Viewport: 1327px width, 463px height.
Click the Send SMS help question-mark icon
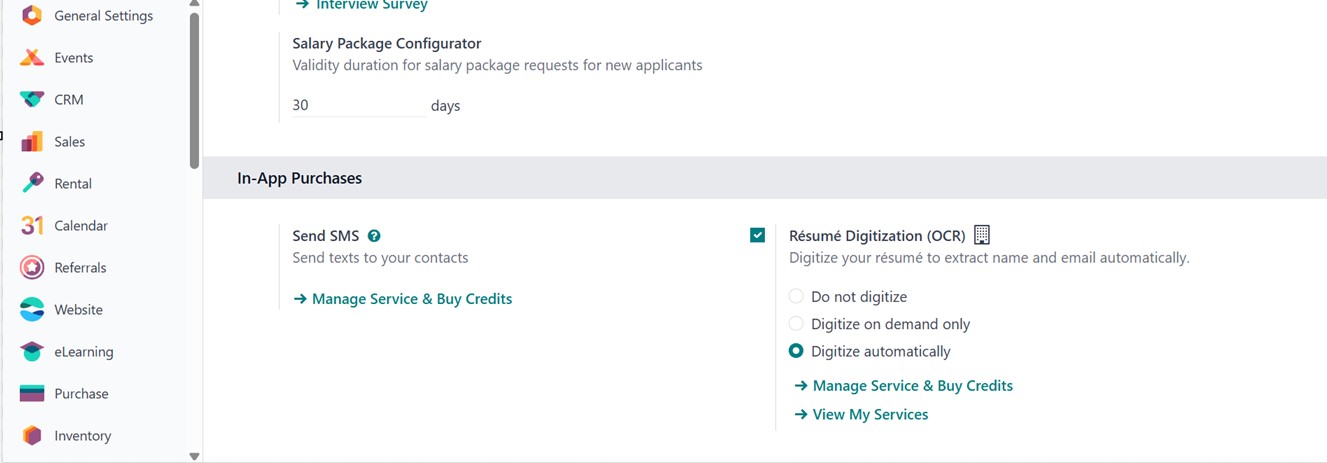(374, 236)
